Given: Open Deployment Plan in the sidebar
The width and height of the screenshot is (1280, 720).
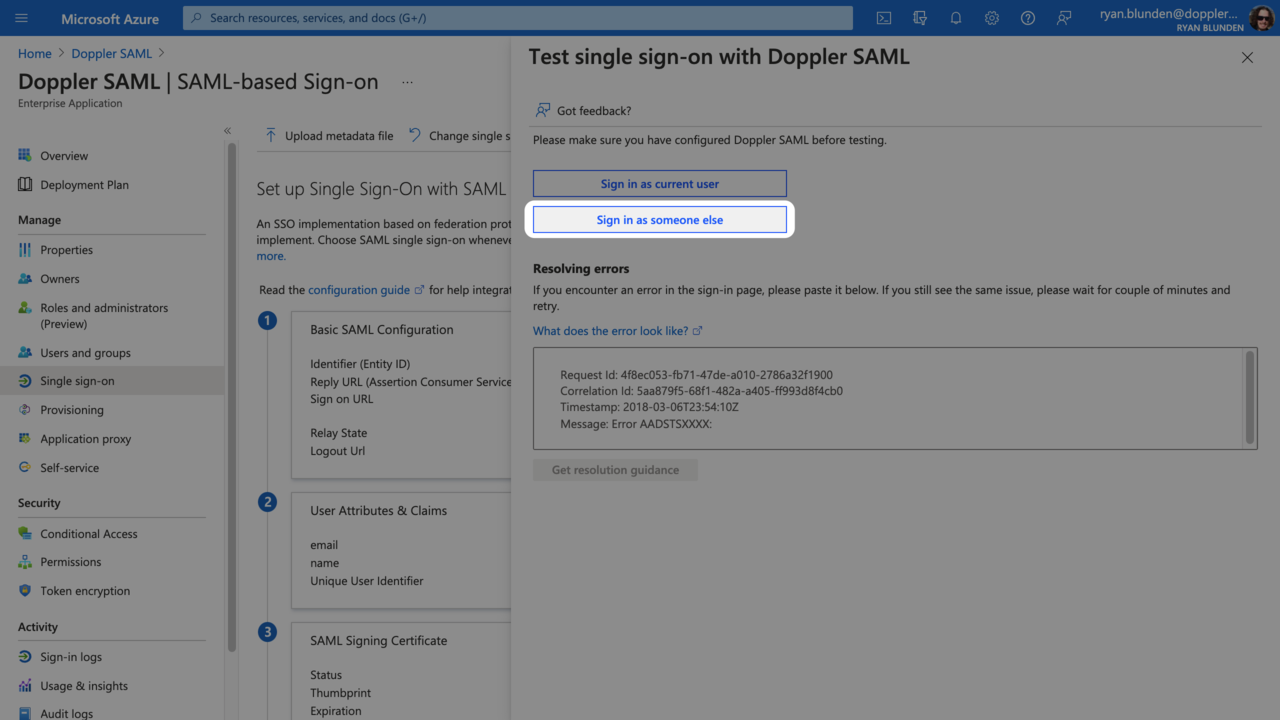Looking at the screenshot, I should tap(84, 185).
